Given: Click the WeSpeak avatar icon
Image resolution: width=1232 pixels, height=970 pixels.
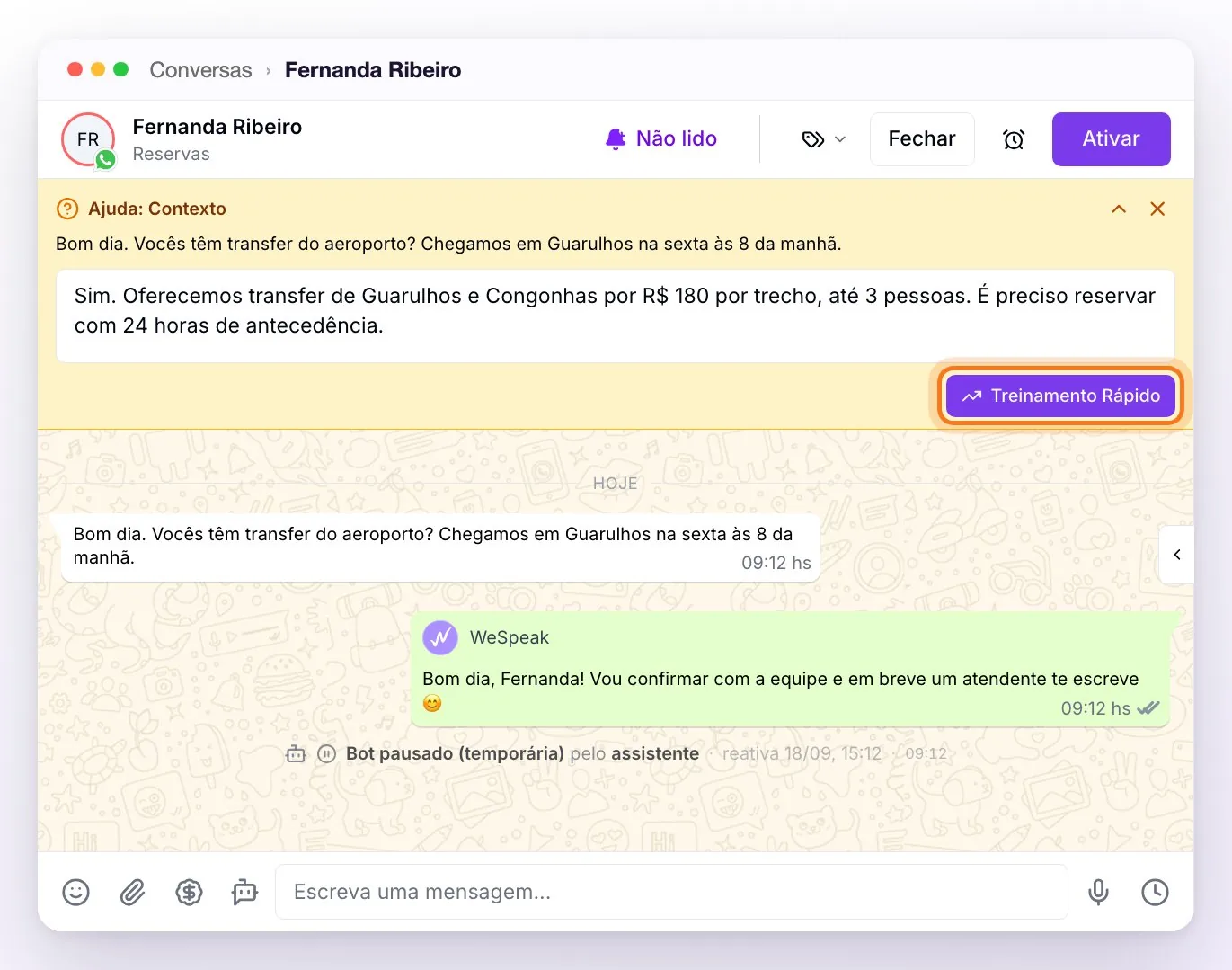Looking at the screenshot, I should [x=440, y=637].
